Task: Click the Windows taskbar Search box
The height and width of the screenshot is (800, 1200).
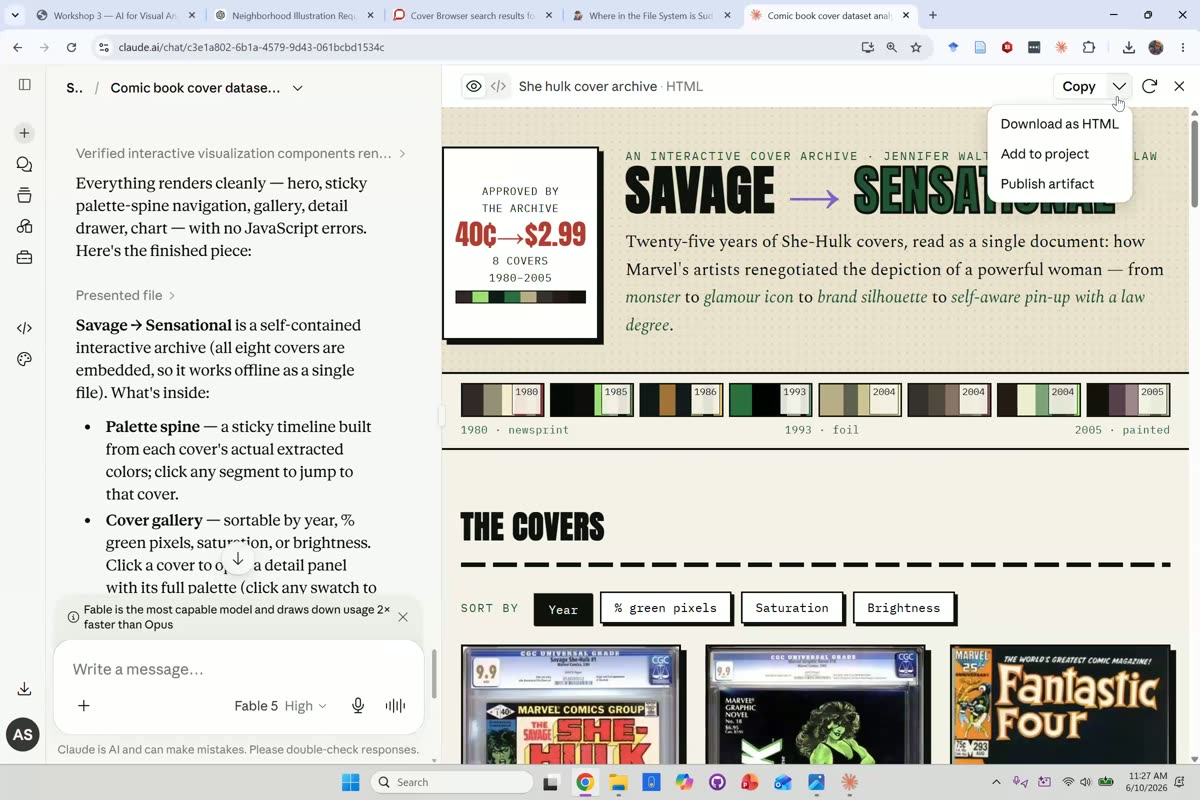Action: point(451,782)
